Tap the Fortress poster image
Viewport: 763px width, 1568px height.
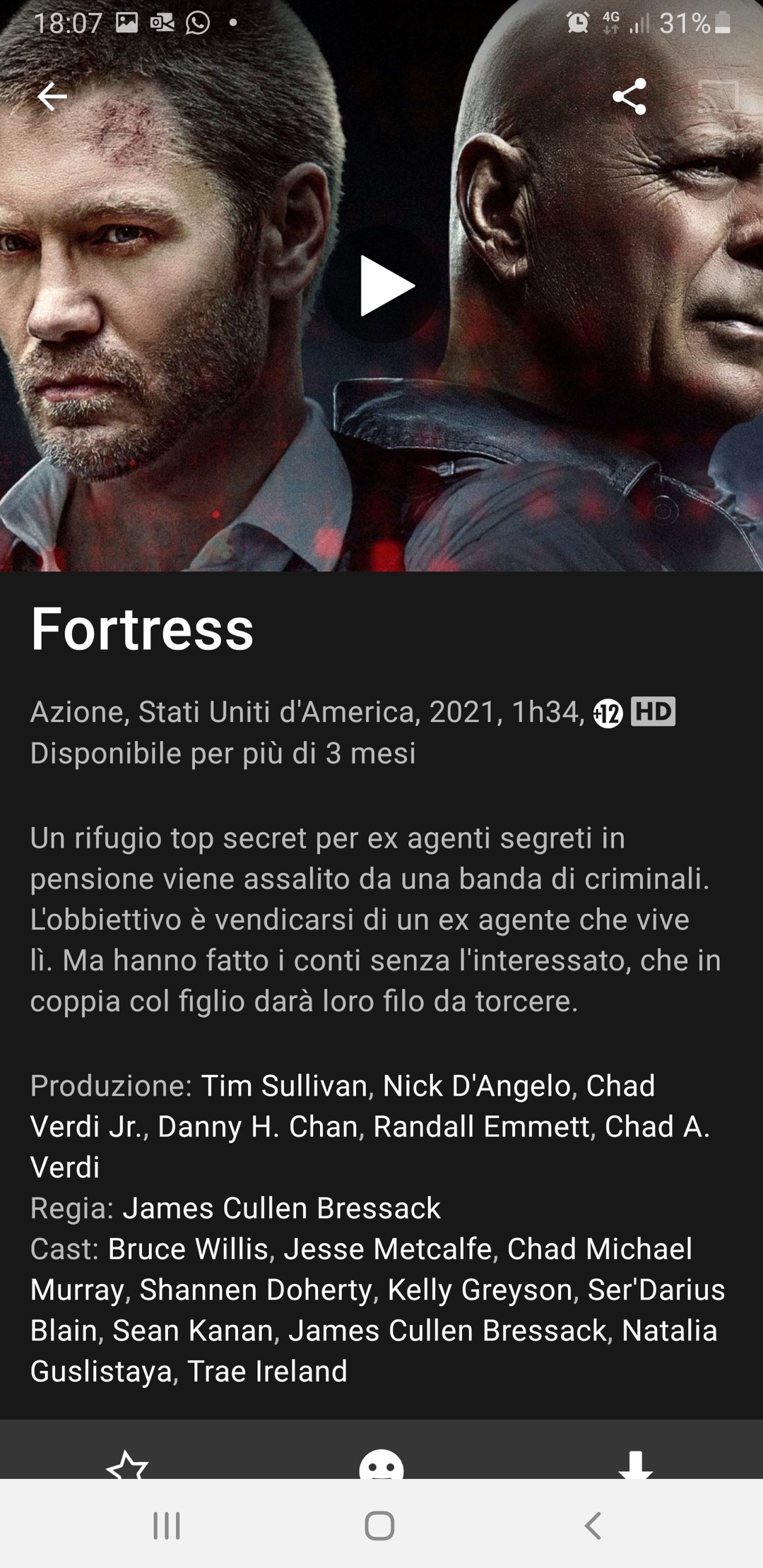pyautogui.click(x=381, y=285)
